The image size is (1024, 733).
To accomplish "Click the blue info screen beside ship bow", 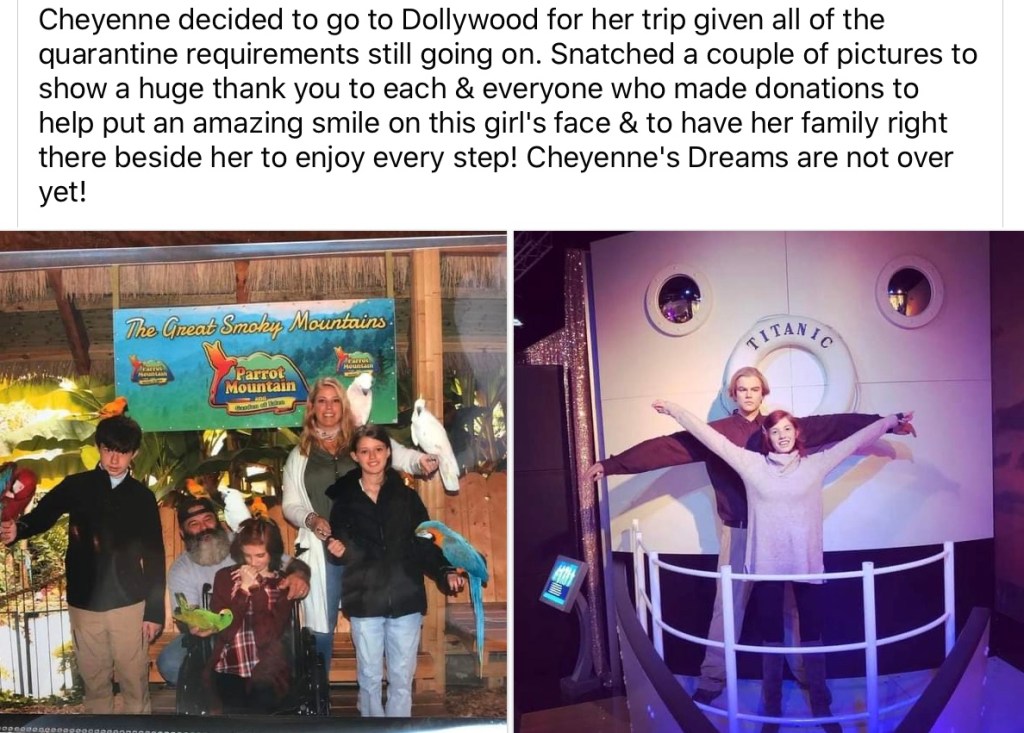I will [x=562, y=581].
